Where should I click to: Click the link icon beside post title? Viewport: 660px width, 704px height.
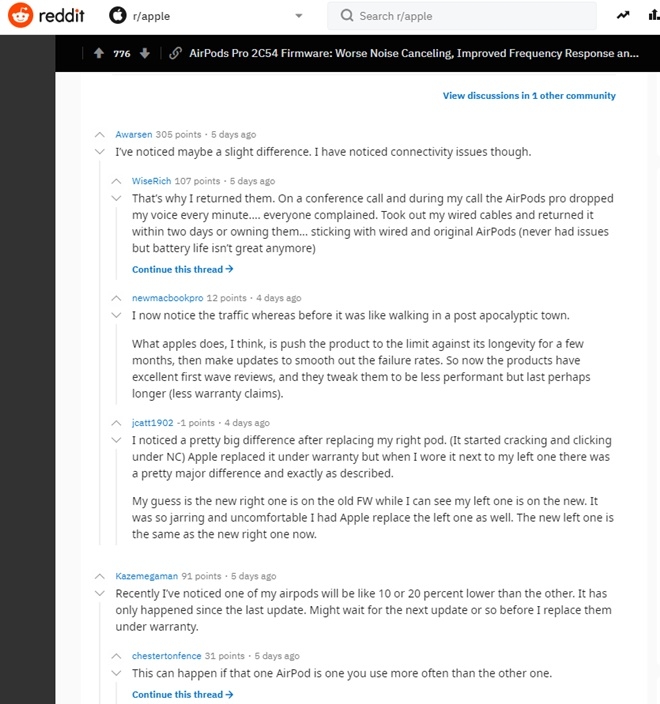coord(175,53)
